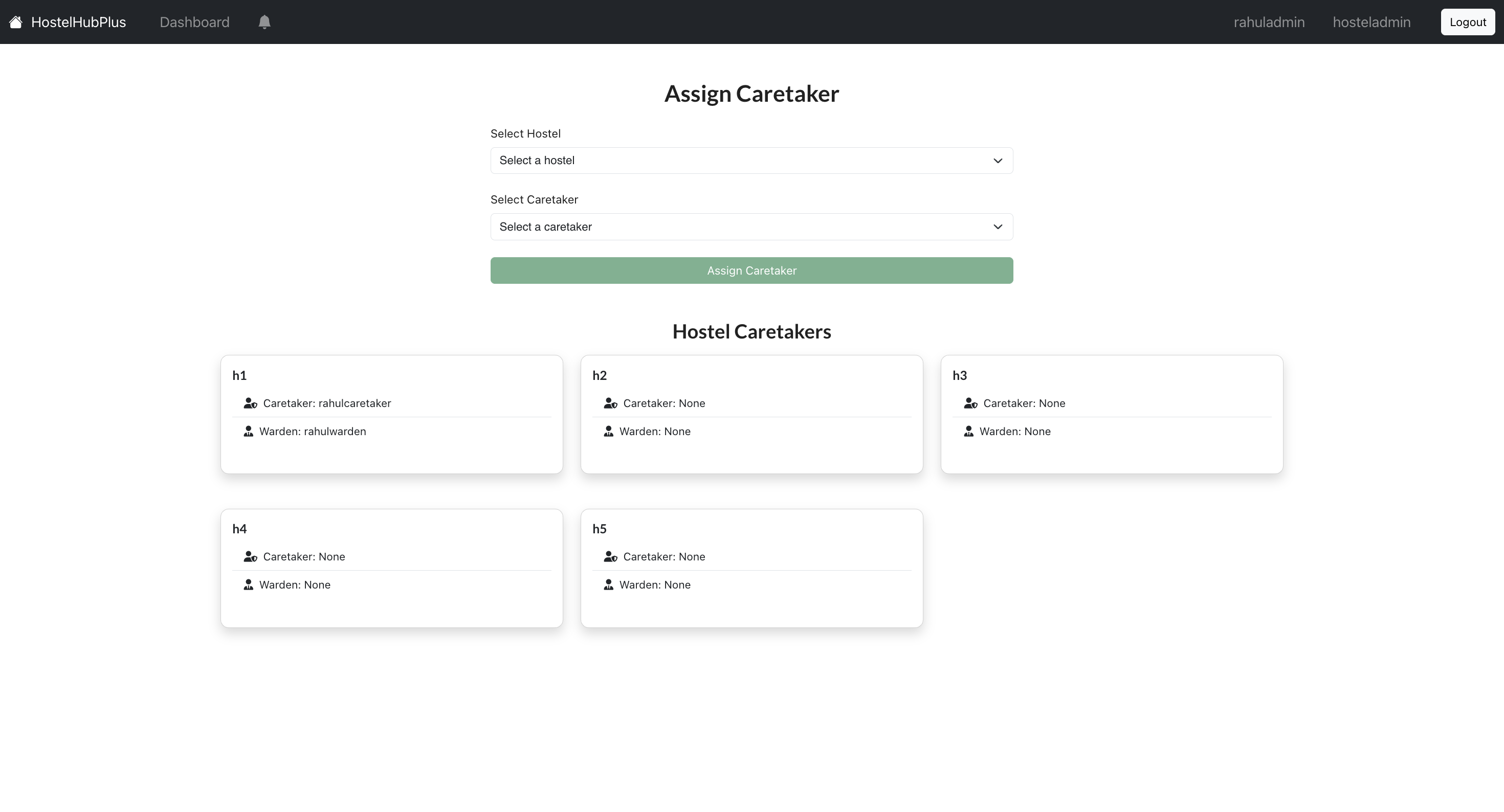Viewport: 1504px width, 812px height.
Task: Click the 'Select Hostel' label
Action: pyautogui.click(x=525, y=133)
